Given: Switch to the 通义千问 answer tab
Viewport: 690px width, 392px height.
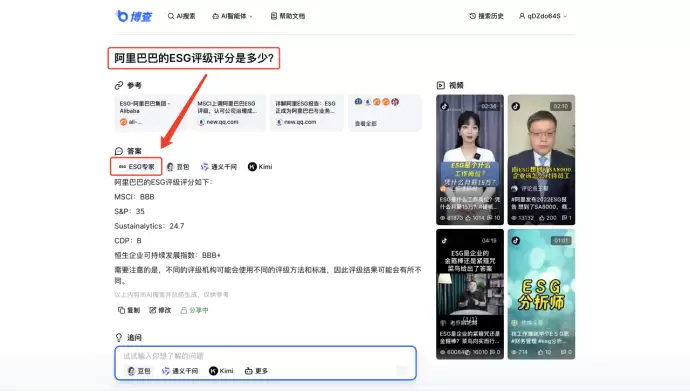Looking at the screenshot, I should 219,167.
